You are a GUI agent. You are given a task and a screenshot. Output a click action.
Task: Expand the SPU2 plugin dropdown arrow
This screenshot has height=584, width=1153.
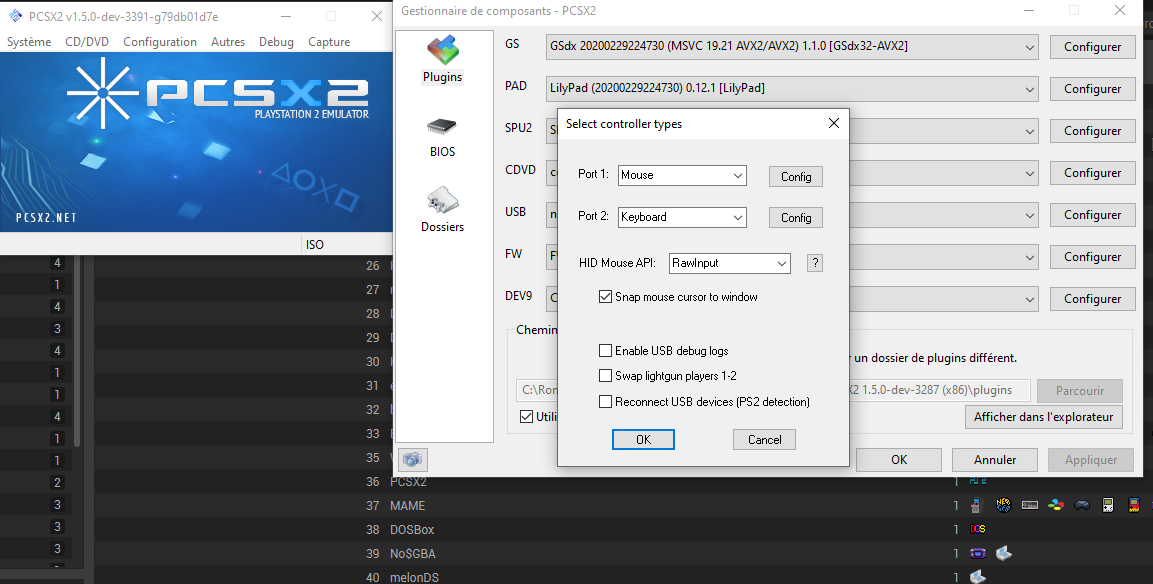pyautogui.click(x=1029, y=131)
